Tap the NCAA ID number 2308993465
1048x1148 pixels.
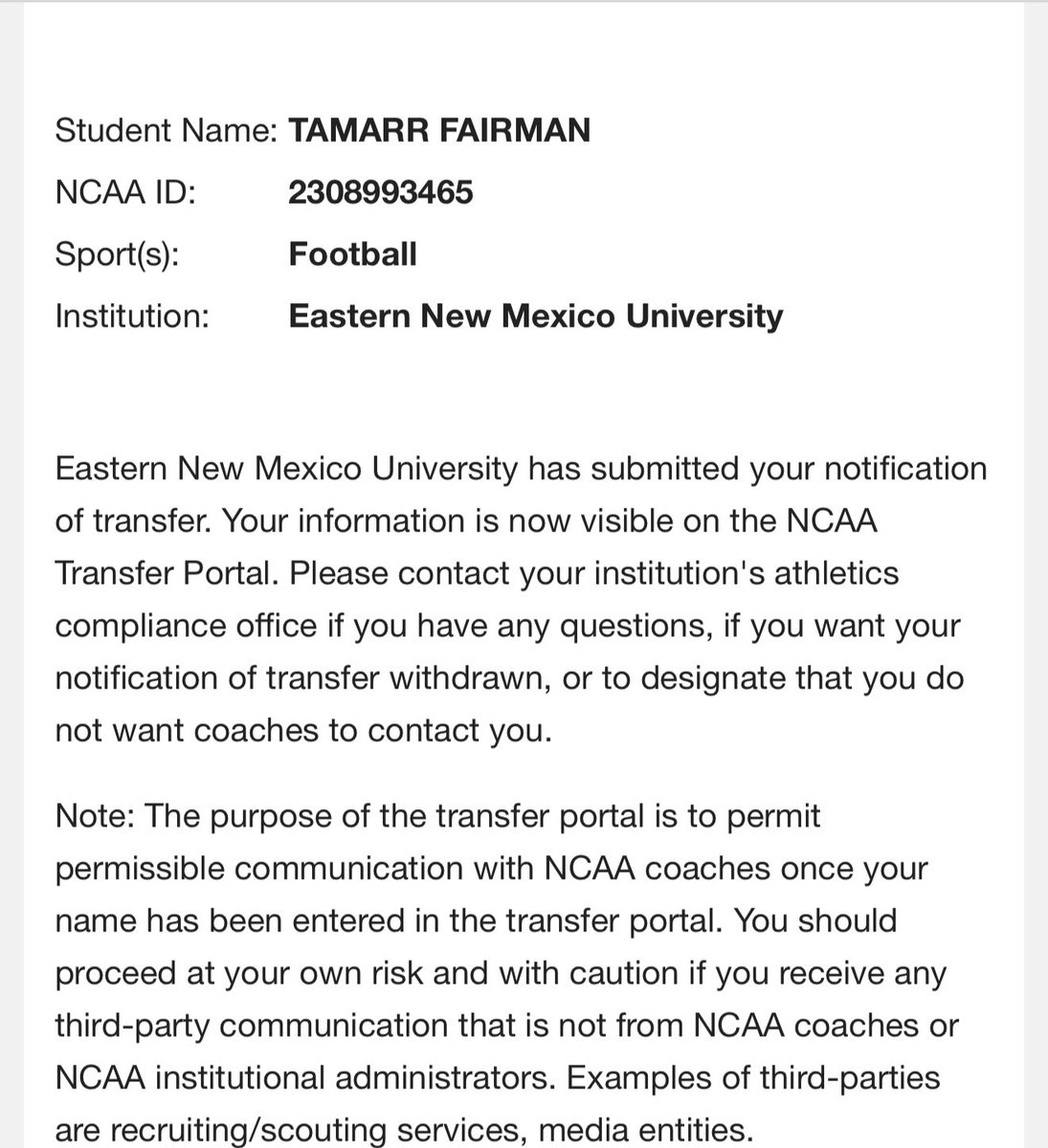[381, 192]
